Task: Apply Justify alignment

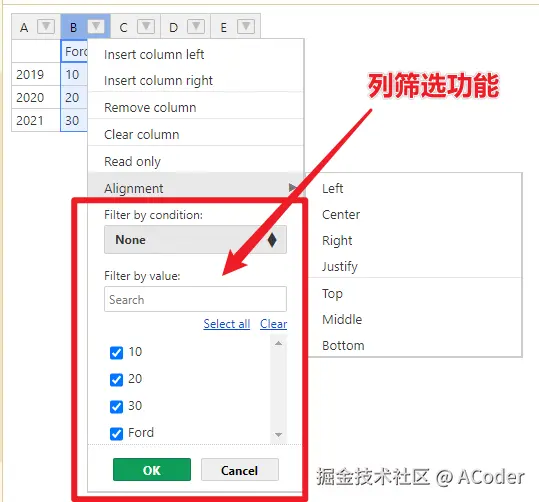Action: click(415, 266)
